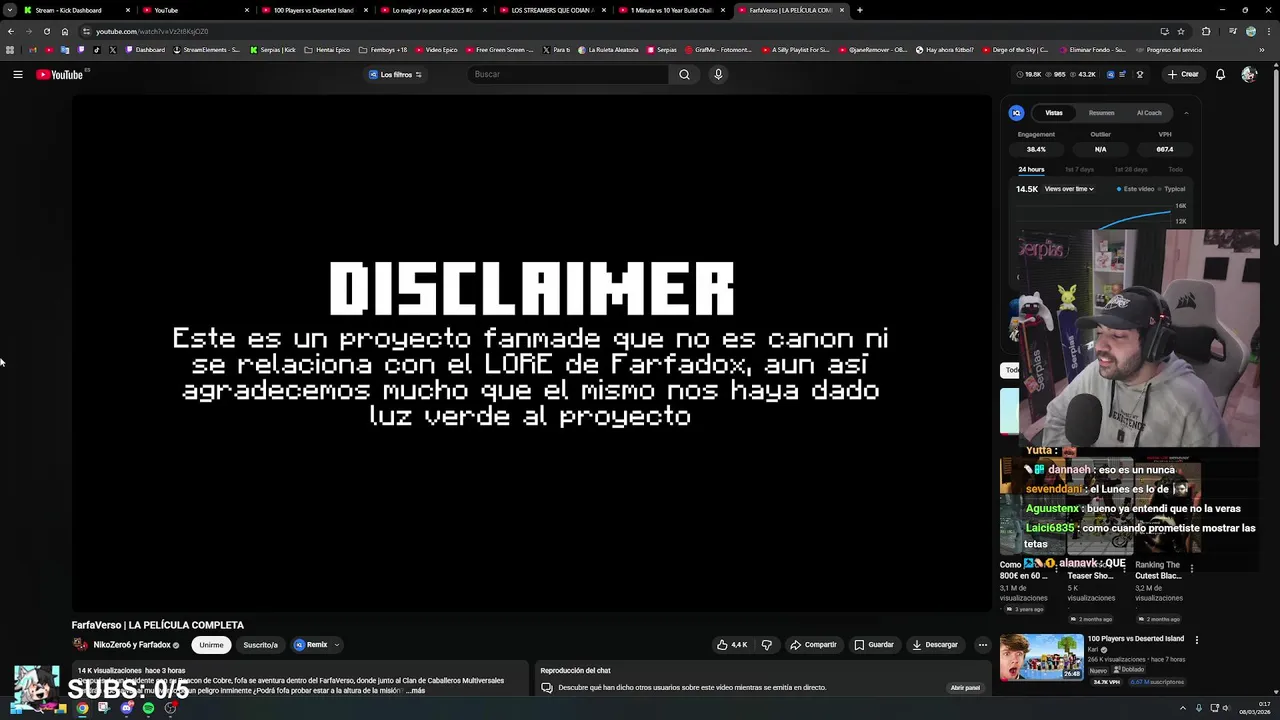Viewport: 1280px width, 720px height.
Task: Click the browser address bar URL
Action: coord(152,31)
